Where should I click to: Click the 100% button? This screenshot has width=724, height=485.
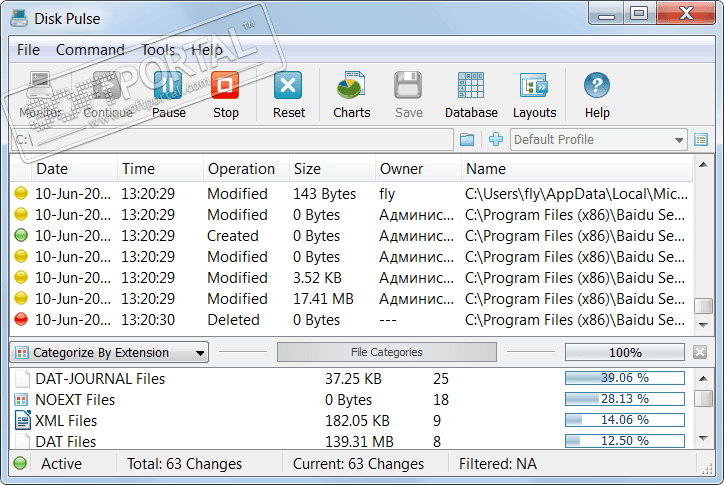point(625,352)
